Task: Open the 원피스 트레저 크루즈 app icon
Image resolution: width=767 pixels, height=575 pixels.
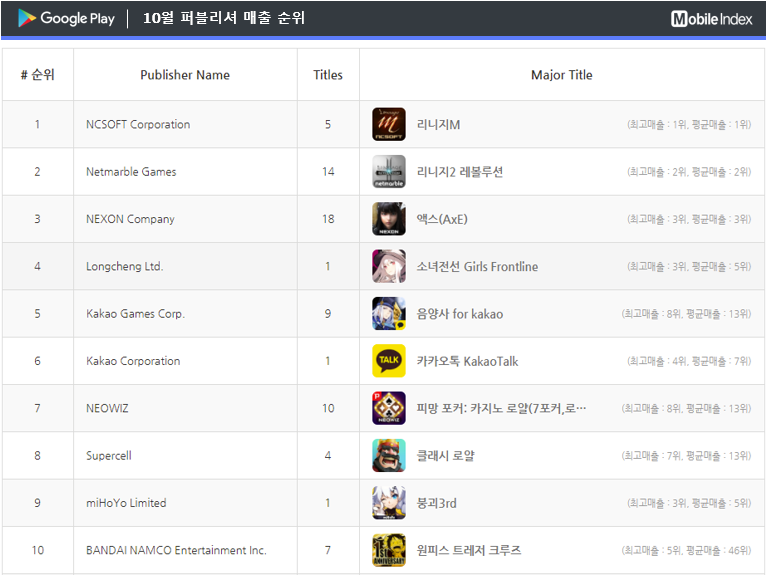Action: point(389,550)
